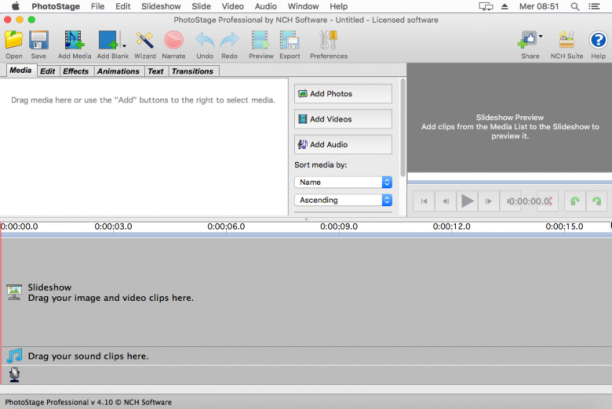Open a project with the Open icon
This screenshot has height=409, width=612.
[x=14, y=44]
